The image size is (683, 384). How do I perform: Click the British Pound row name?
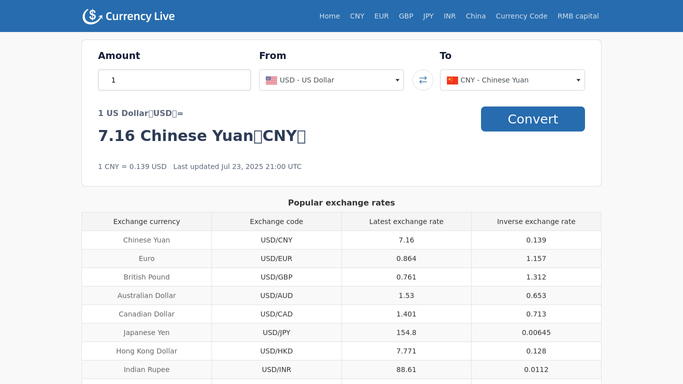pyautogui.click(x=146, y=277)
